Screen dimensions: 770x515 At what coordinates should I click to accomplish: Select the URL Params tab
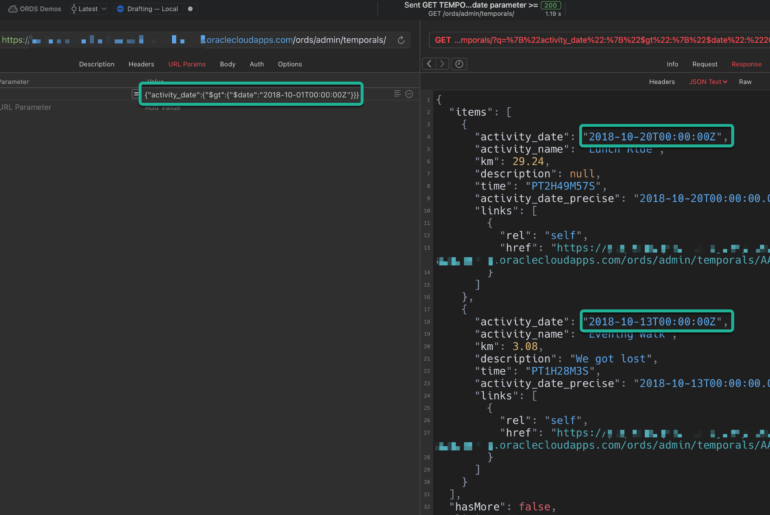coord(187,64)
